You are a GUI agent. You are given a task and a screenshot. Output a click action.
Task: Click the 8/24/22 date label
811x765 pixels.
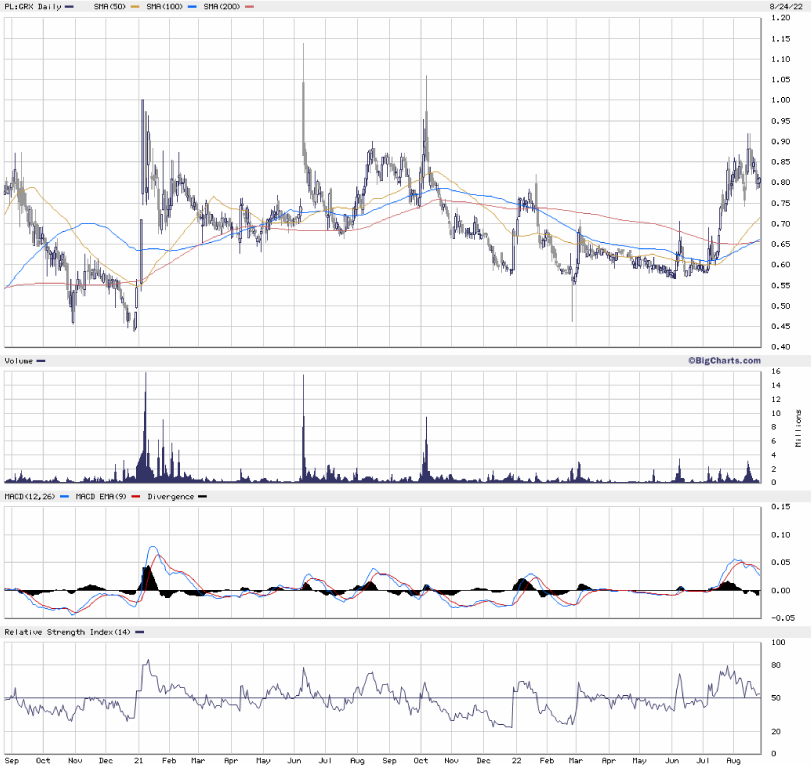click(x=785, y=6)
